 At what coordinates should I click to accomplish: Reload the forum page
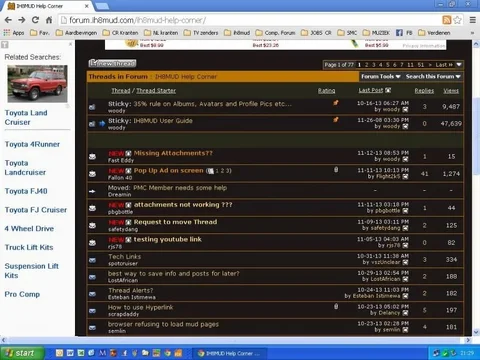(35, 20)
